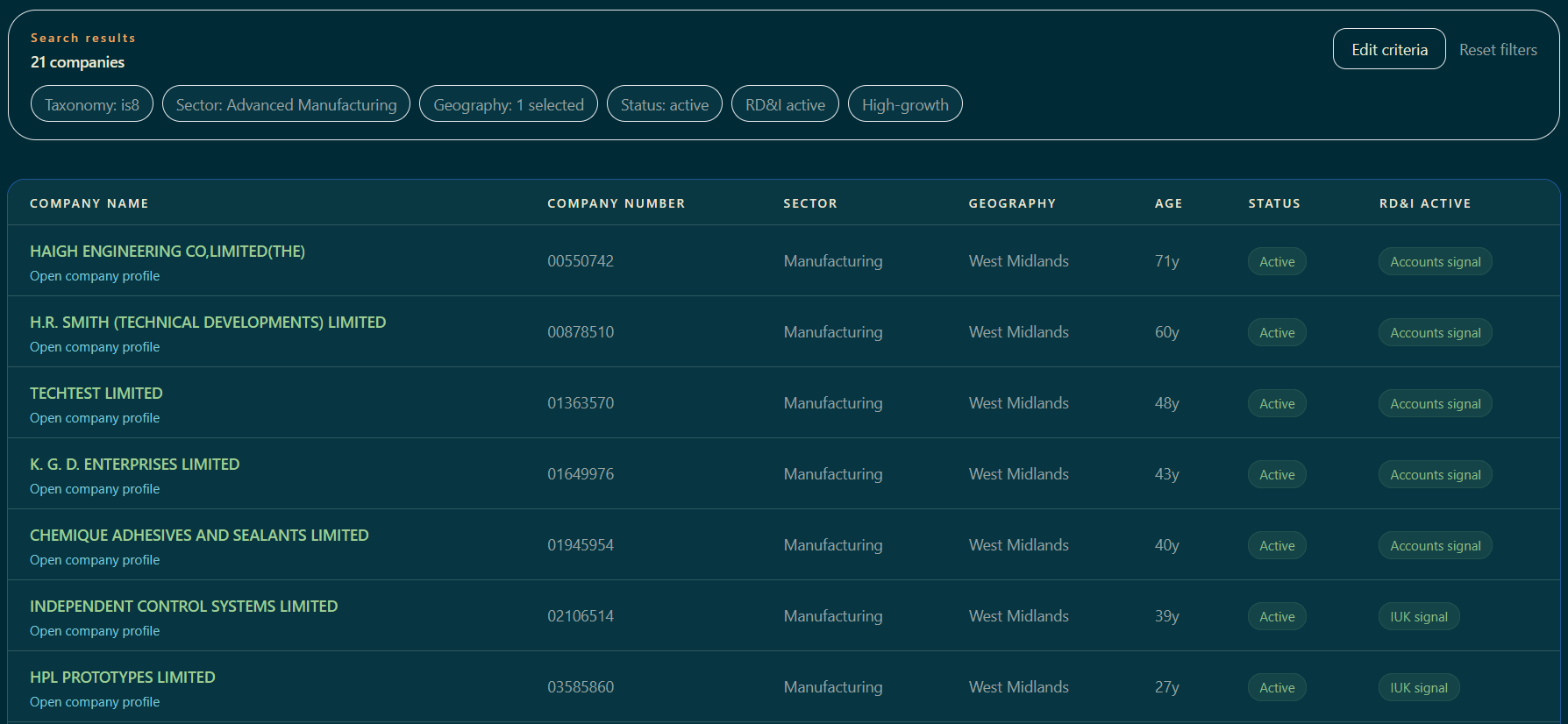
Task: Click the Status: active filter chip
Action: click(x=665, y=104)
